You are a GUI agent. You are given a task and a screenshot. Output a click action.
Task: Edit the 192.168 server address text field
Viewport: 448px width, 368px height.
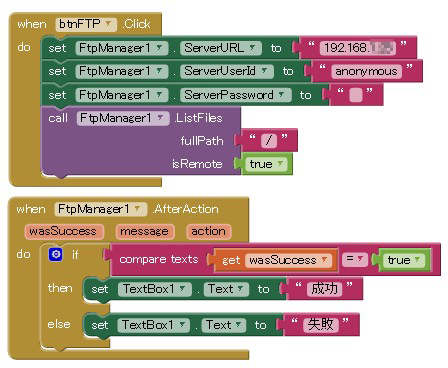[x=358, y=48]
